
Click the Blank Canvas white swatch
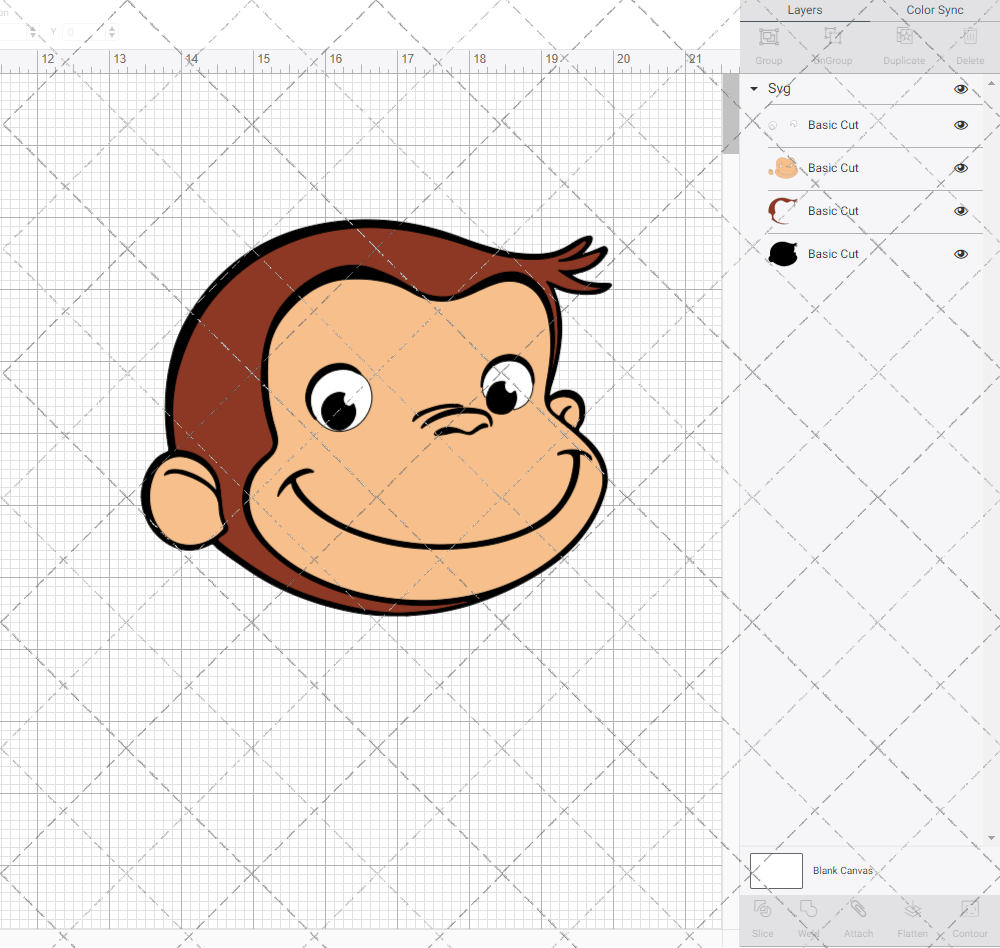pyautogui.click(x=776, y=871)
